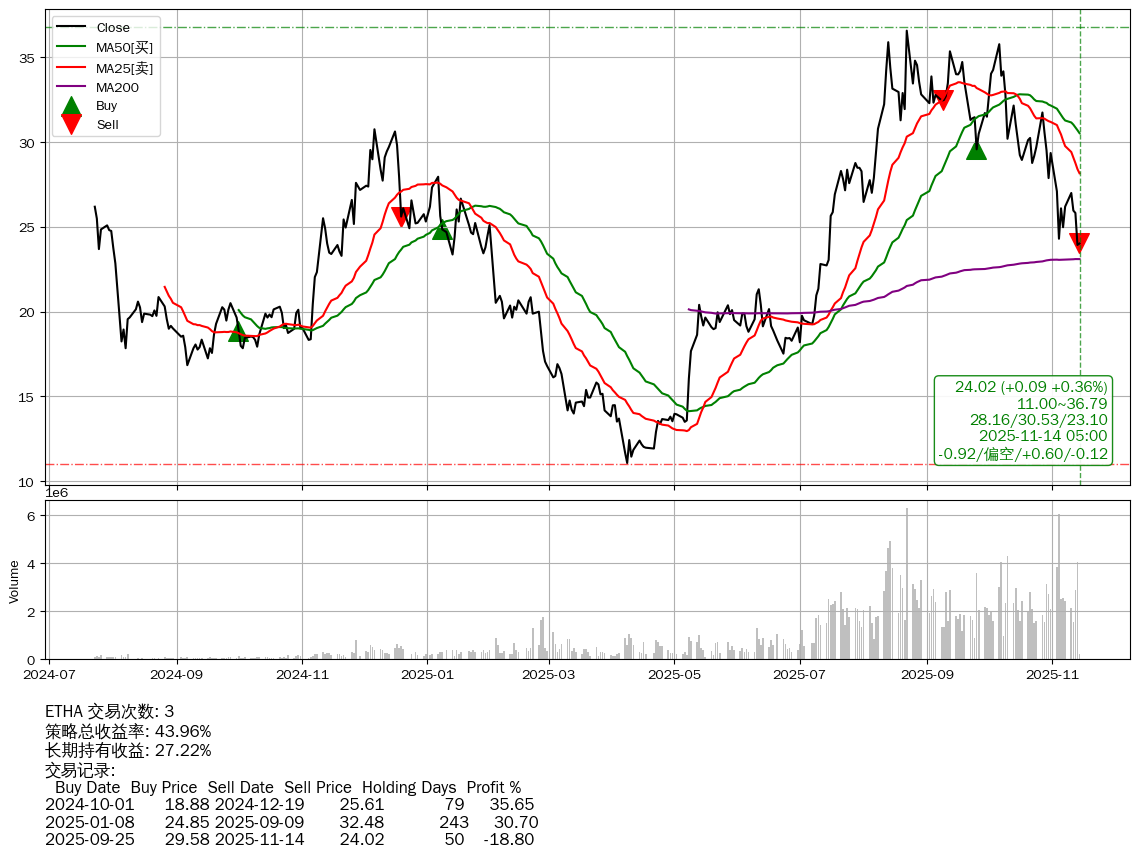The height and width of the screenshot is (857, 1139).
Task: Click the 策略总收益率 43.96% text
Action: [128, 731]
